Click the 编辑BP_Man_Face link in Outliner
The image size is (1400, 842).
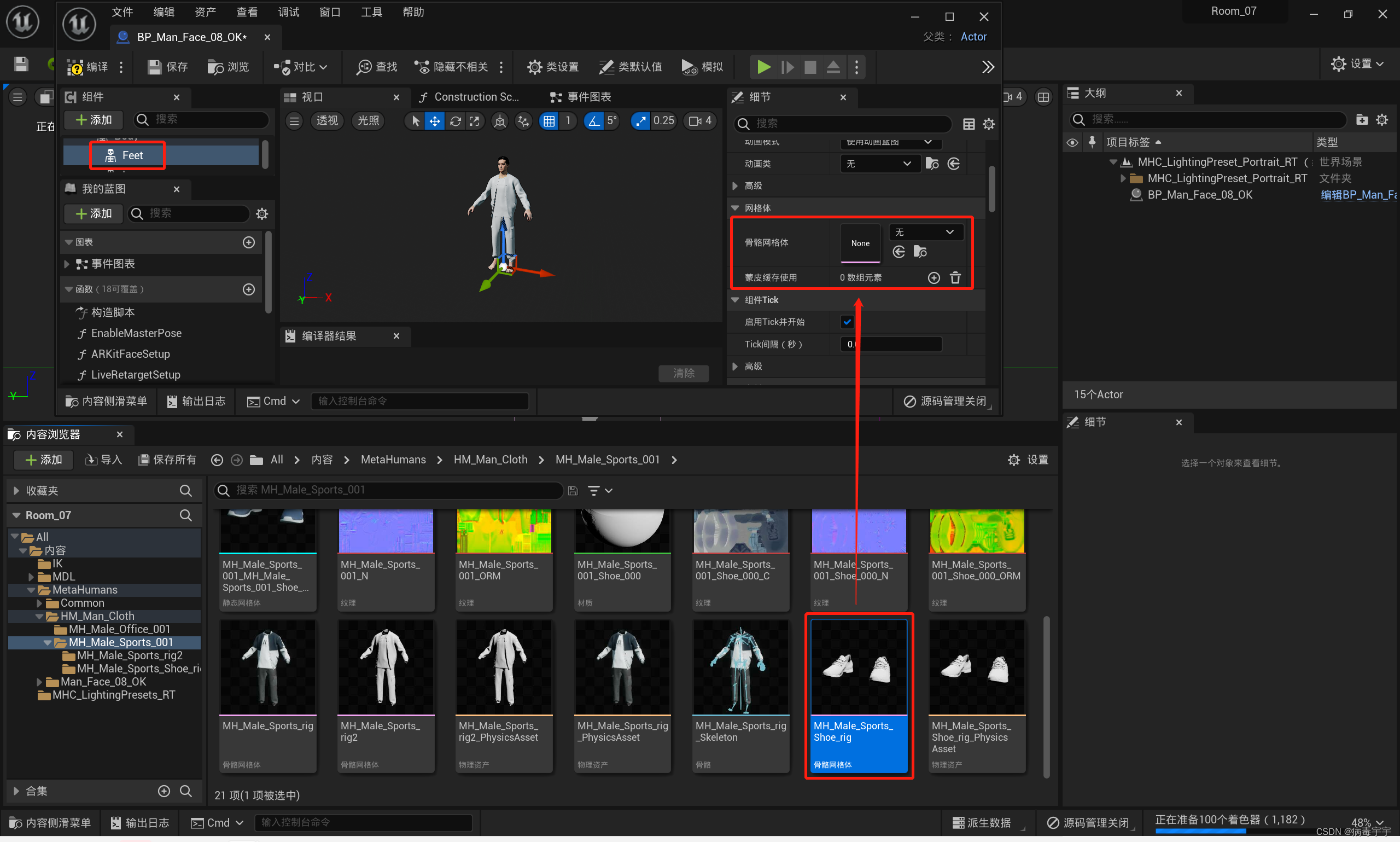(1357, 195)
